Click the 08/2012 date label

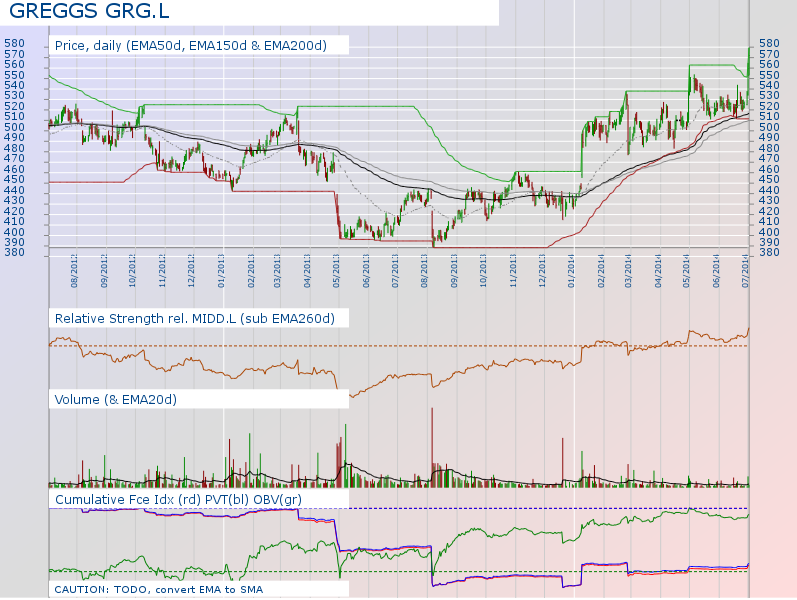point(74,271)
